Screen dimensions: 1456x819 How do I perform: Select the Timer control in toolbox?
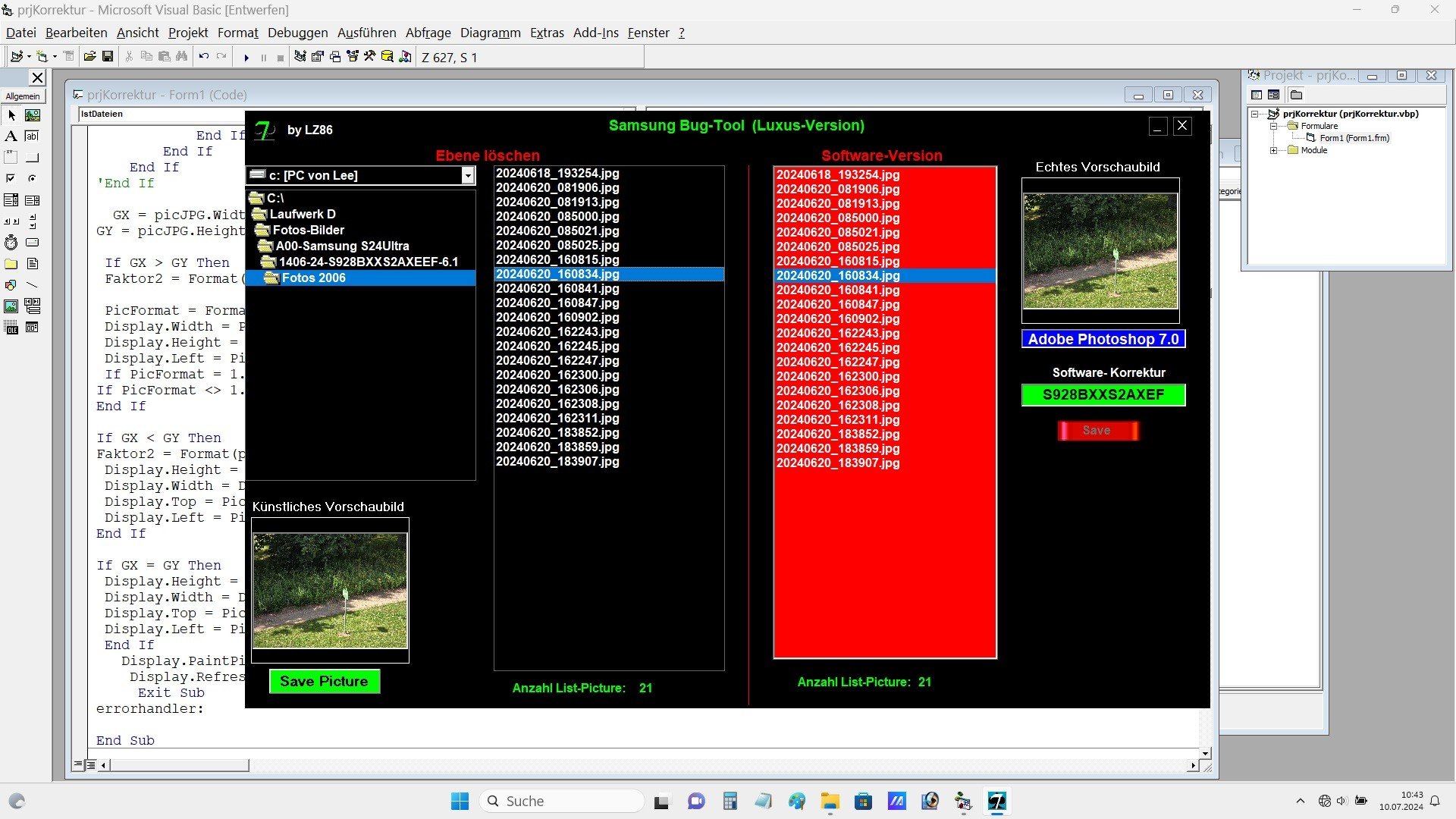[x=11, y=243]
